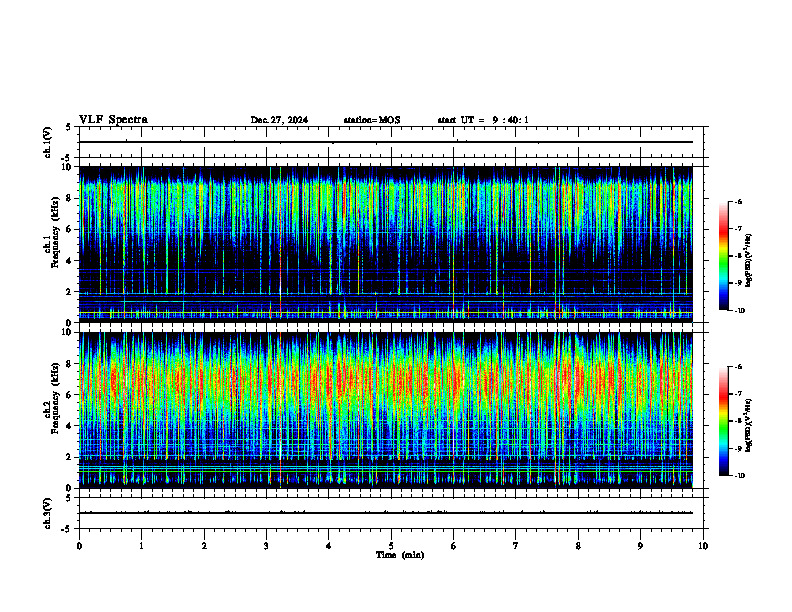Click the ch.2 log(PSD) colorbar label
The height and width of the screenshot is (612, 792).
tap(749, 426)
